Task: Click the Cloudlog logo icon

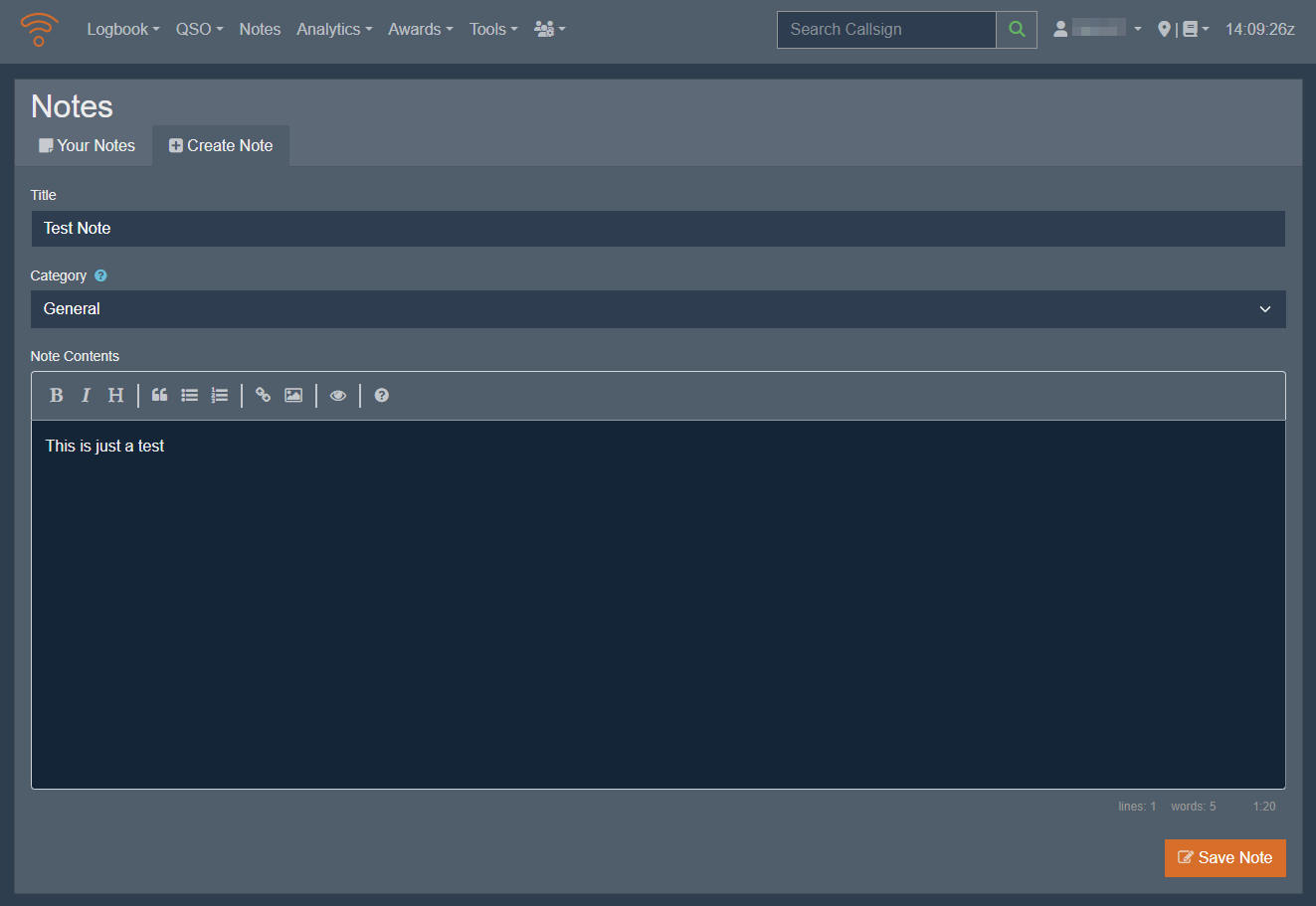Action: tap(39, 30)
